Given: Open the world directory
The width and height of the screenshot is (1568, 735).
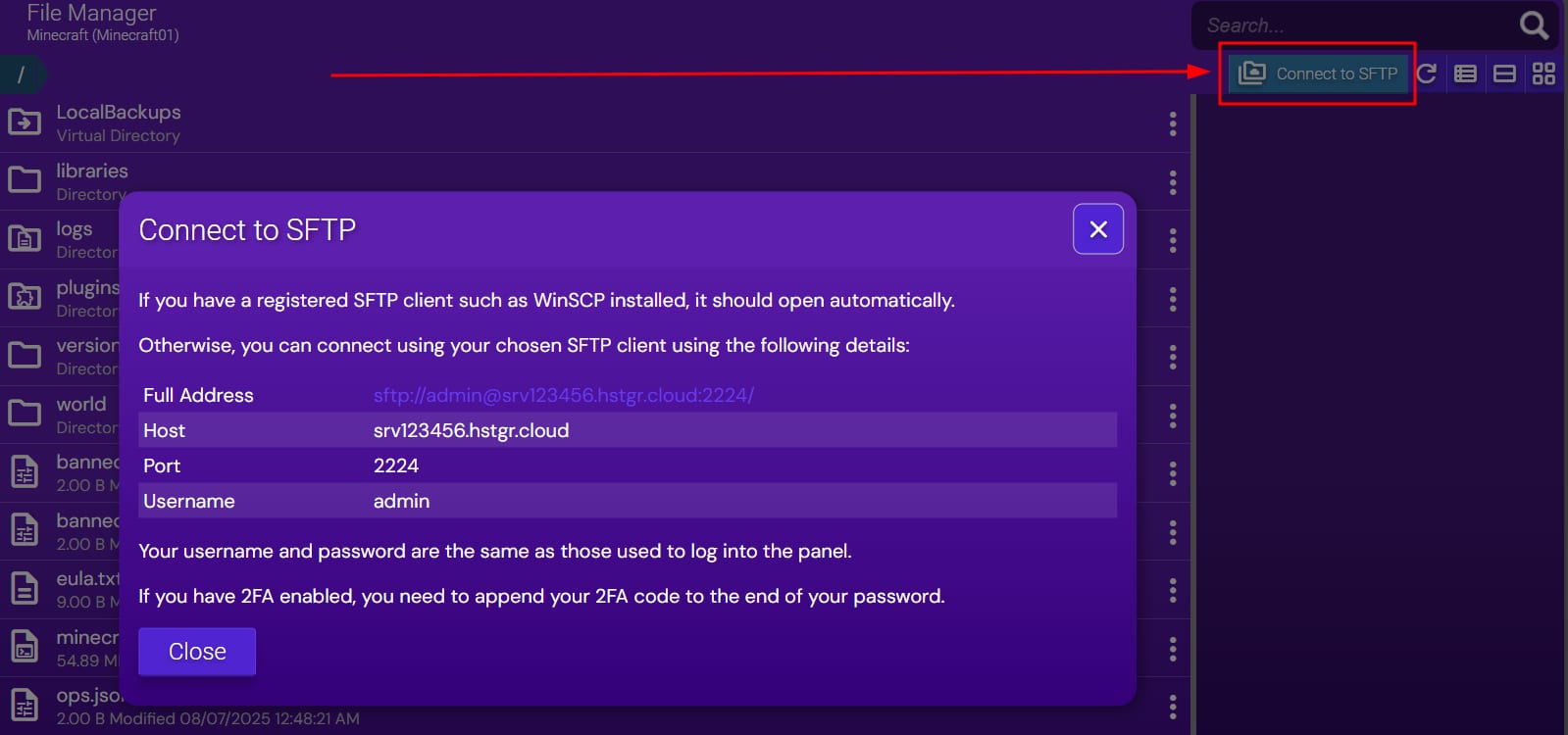Looking at the screenshot, I should (80, 405).
